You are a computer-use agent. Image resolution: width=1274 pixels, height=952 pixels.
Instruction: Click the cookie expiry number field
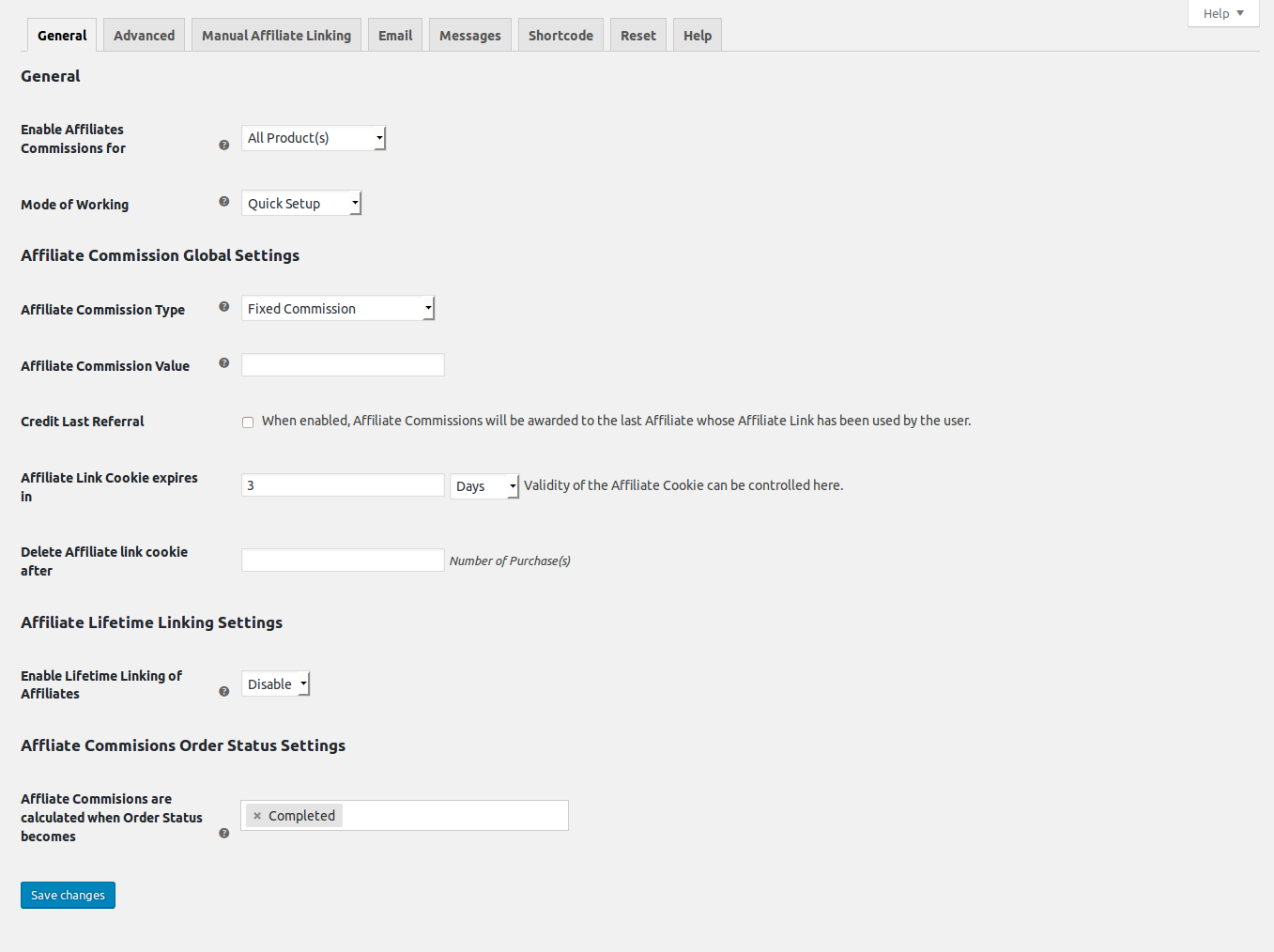(x=343, y=485)
